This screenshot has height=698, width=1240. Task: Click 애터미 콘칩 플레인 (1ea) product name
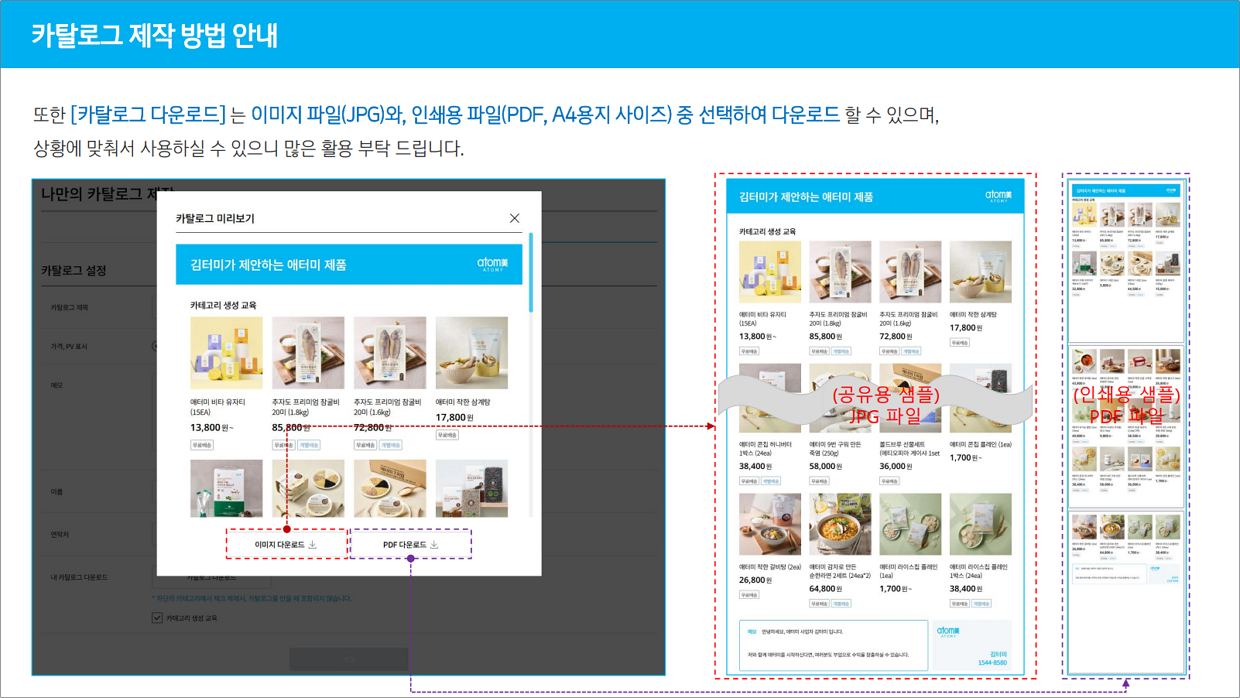[980, 444]
